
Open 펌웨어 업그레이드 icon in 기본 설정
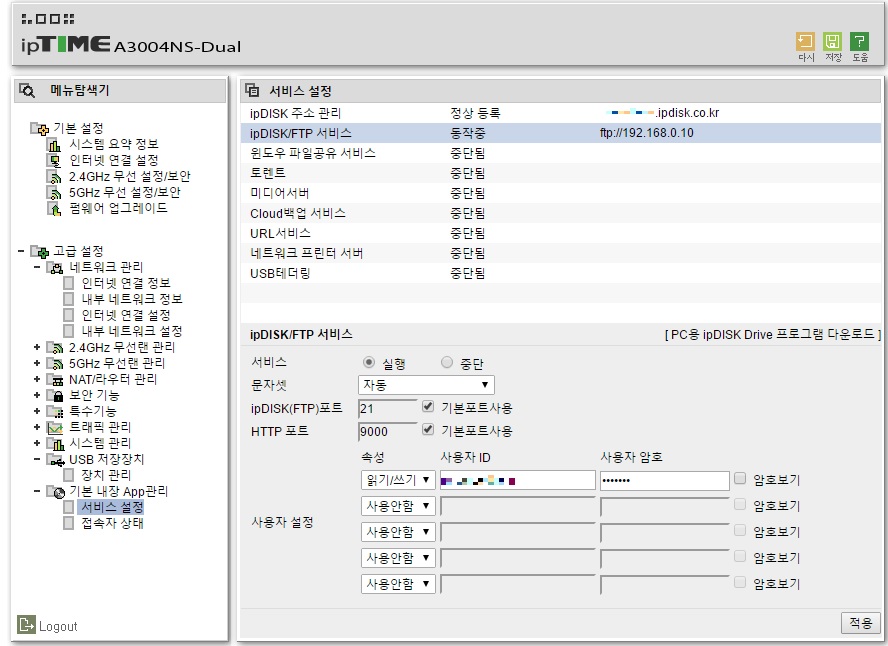point(54,209)
